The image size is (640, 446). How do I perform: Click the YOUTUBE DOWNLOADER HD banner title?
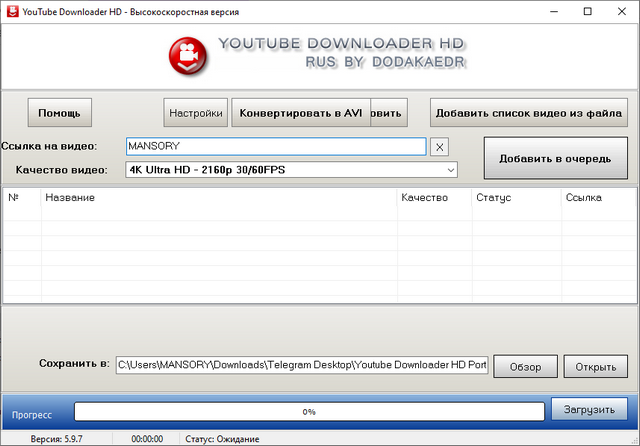341,43
